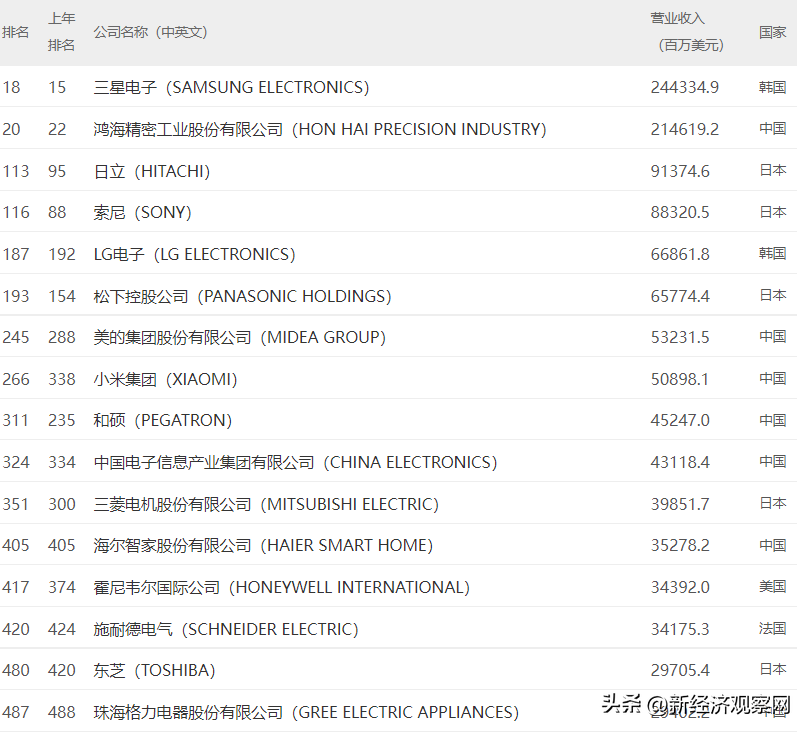Select the 中国电子信息产业集团有限公司 (CHINA ELECTRONICS) company name
This screenshot has width=810, height=733.
click(x=295, y=462)
